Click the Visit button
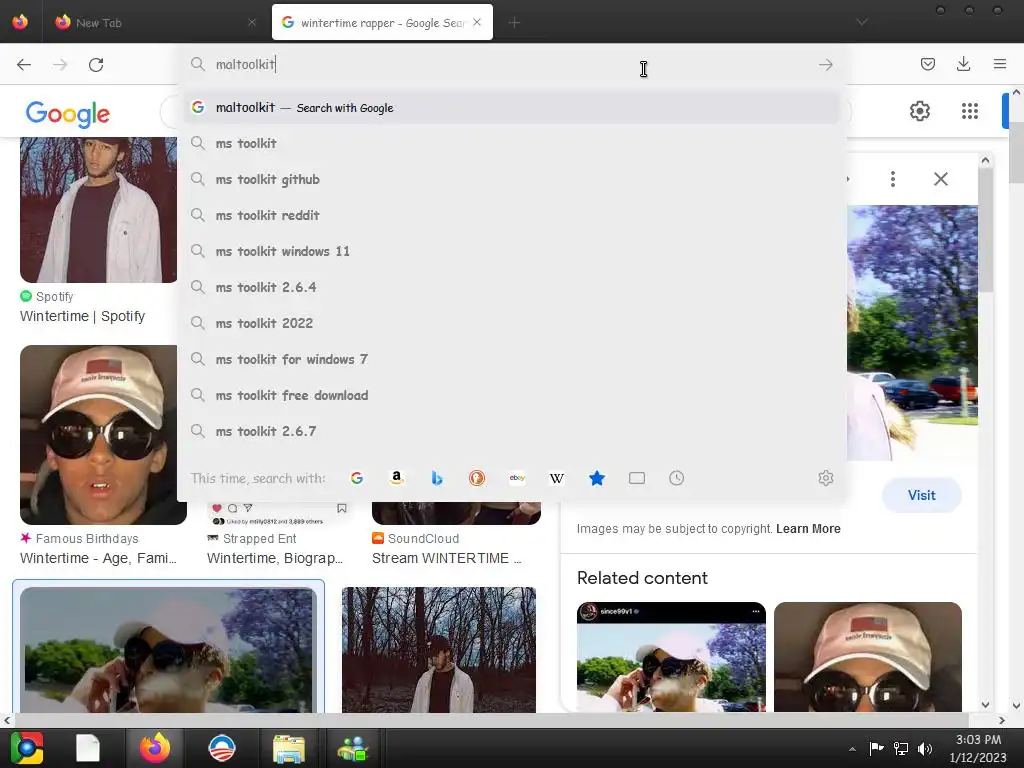Viewport: 1024px width, 768px height. [921, 495]
